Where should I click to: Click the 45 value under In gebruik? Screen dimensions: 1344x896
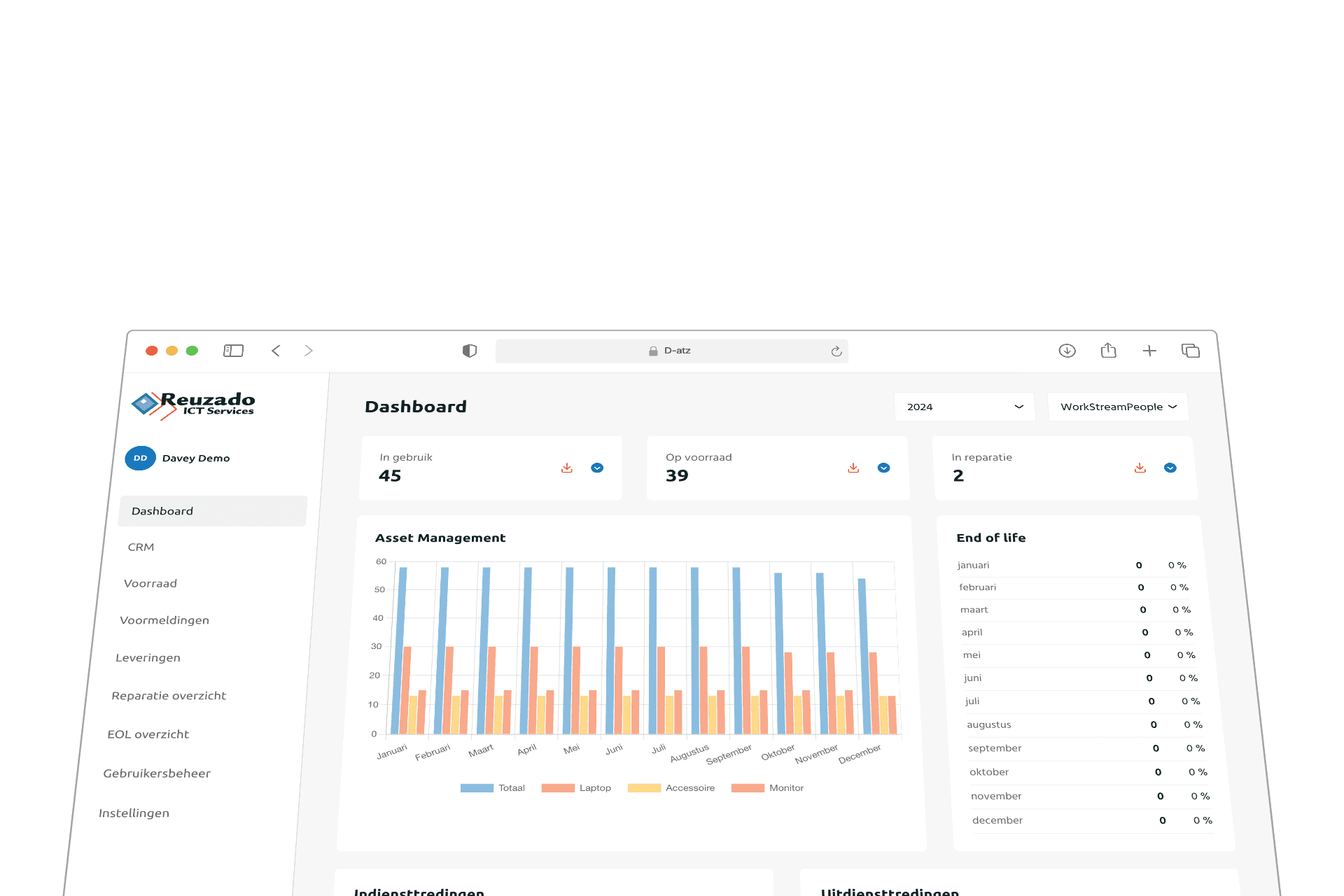[x=390, y=476]
